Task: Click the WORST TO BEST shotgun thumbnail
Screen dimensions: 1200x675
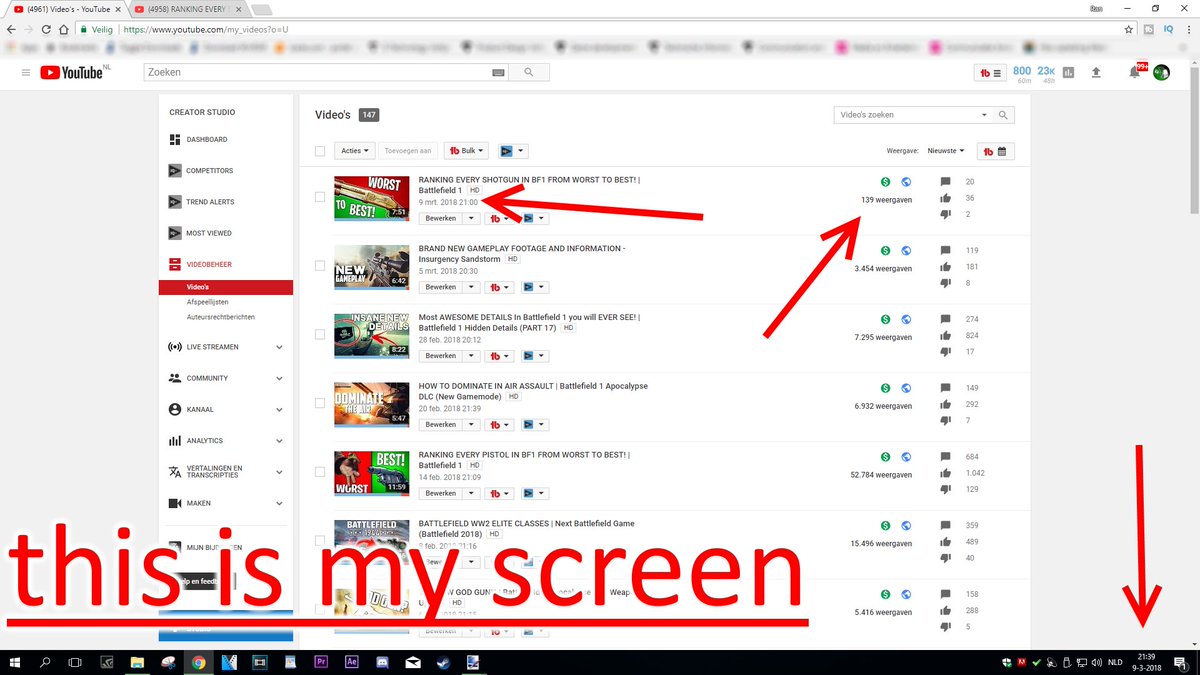Action: click(371, 198)
